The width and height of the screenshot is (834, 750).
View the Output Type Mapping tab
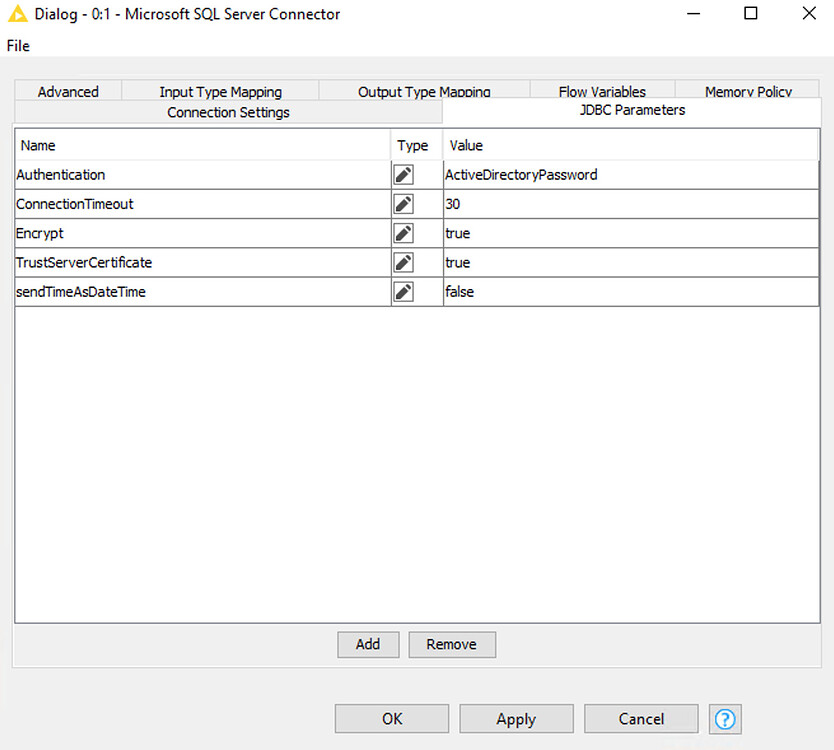(x=423, y=91)
